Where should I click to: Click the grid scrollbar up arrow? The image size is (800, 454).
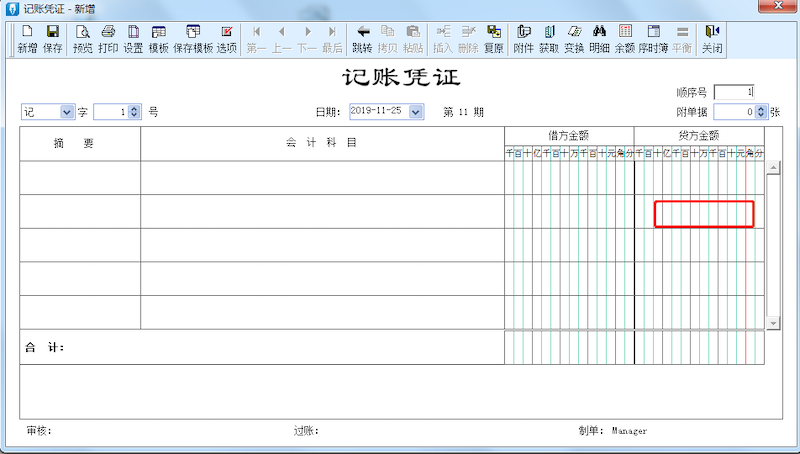click(773, 168)
